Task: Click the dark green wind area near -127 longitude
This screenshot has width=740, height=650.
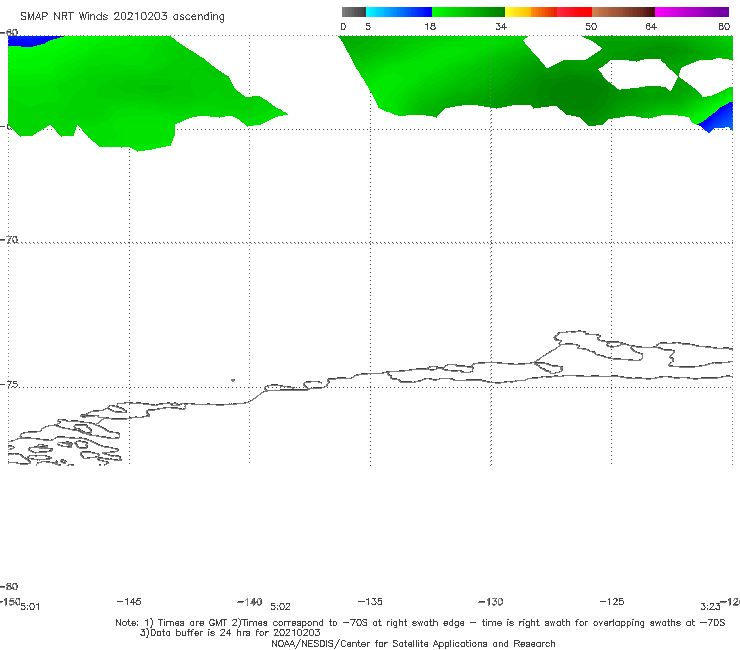Action: (573, 94)
